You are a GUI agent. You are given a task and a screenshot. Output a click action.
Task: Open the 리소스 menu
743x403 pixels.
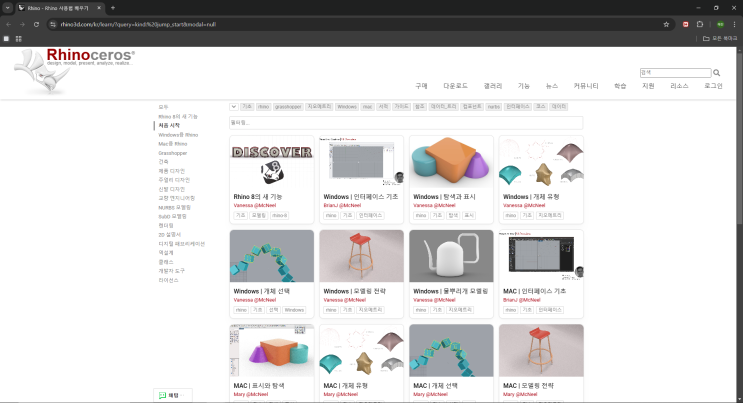[679, 86]
